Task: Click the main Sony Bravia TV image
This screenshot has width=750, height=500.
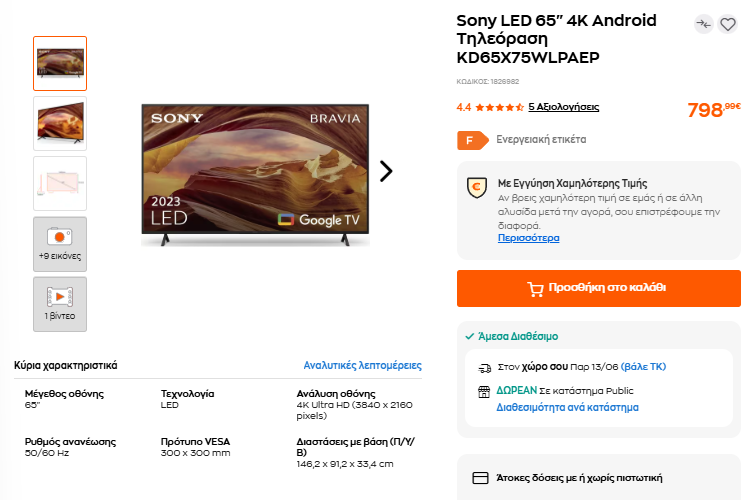Action: pos(255,175)
